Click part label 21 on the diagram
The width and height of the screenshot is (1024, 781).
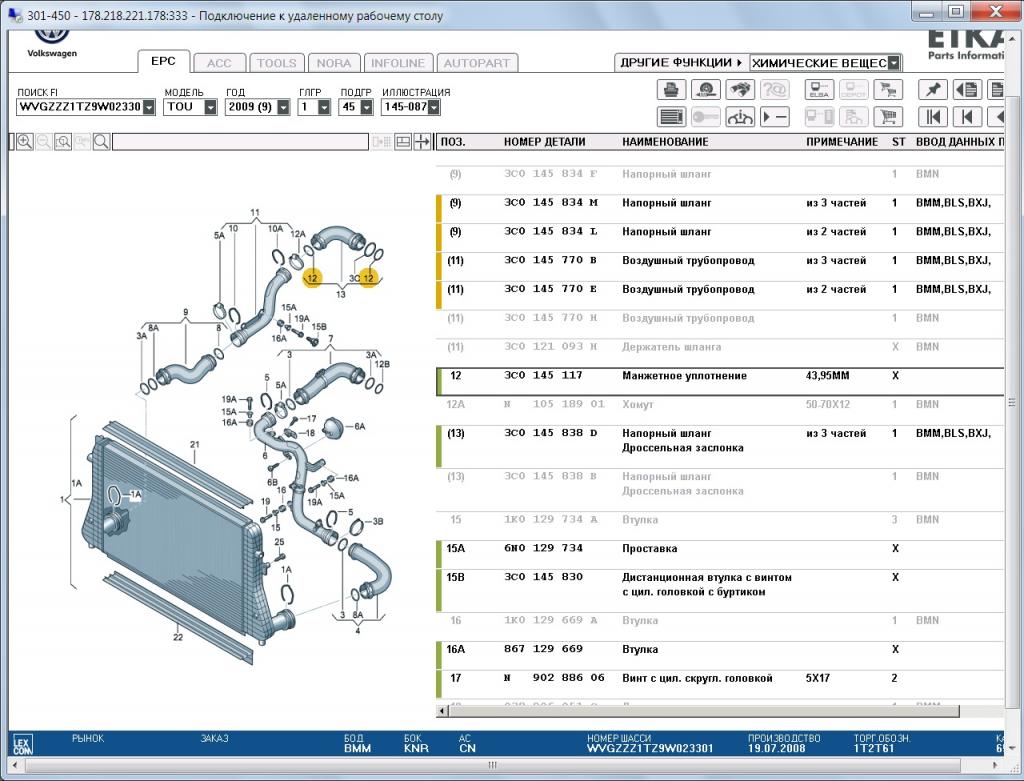195,445
